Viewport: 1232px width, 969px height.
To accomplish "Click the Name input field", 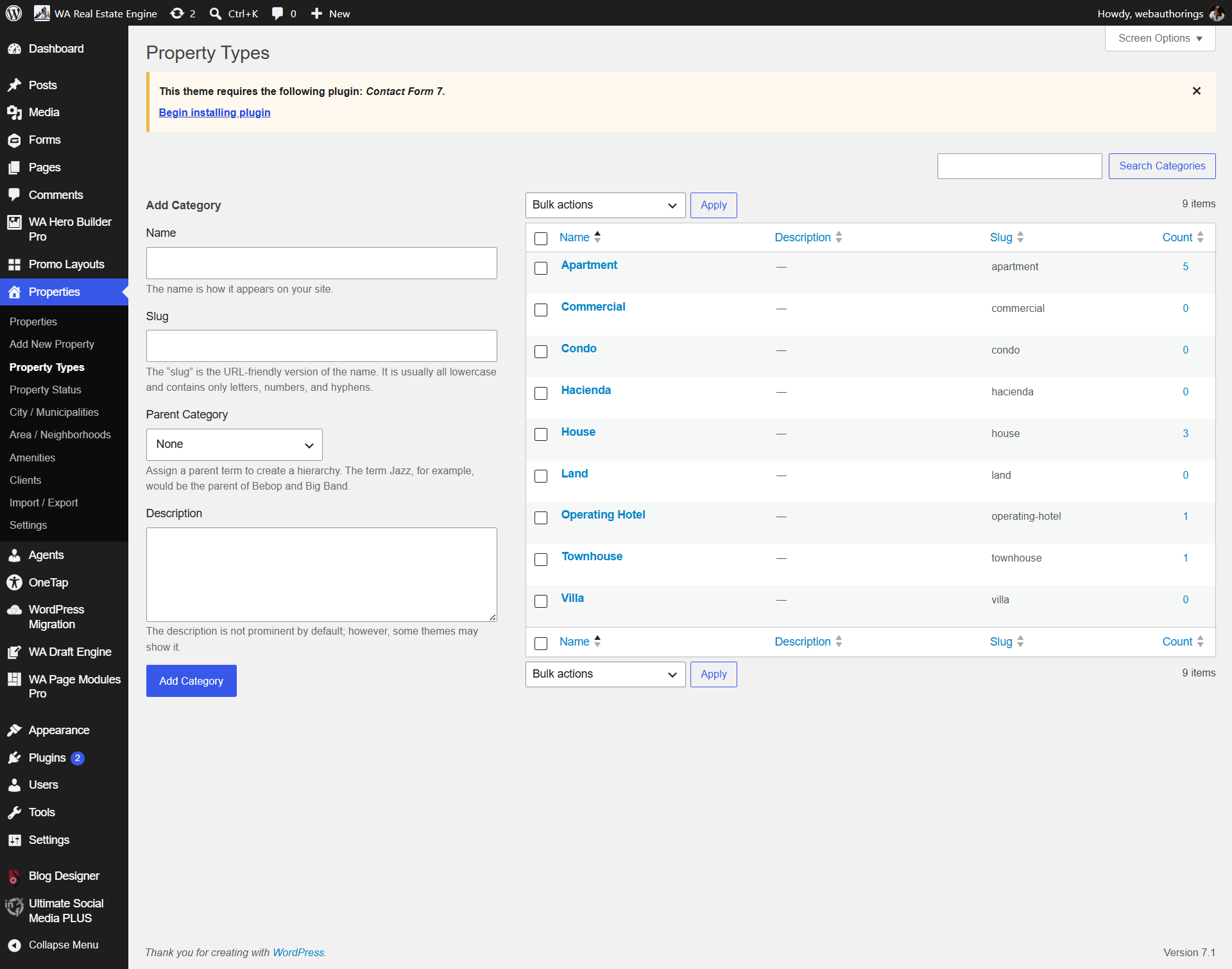I will pyautogui.click(x=321, y=263).
